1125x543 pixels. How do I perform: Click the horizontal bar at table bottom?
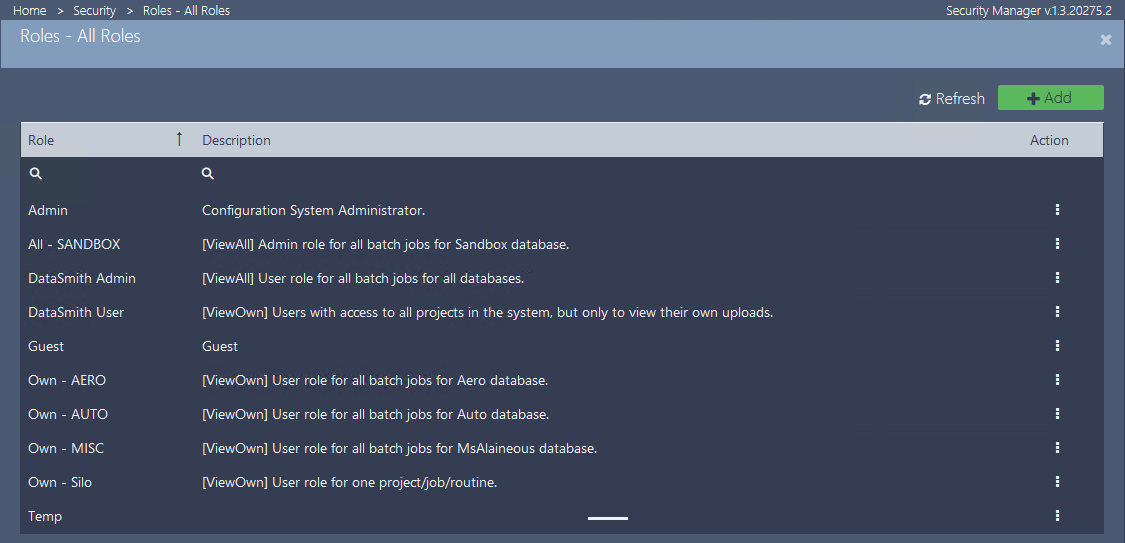(608, 518)
